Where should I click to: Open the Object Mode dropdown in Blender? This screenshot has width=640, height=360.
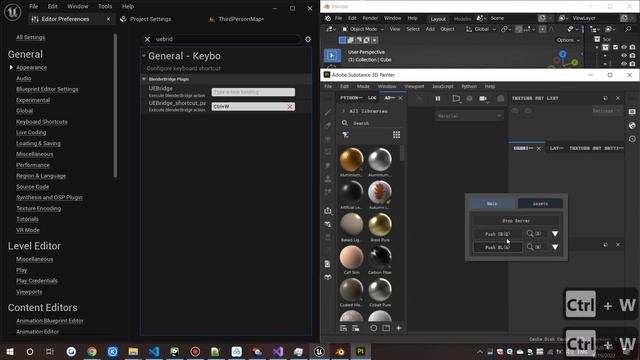click(x=363, y=29)
